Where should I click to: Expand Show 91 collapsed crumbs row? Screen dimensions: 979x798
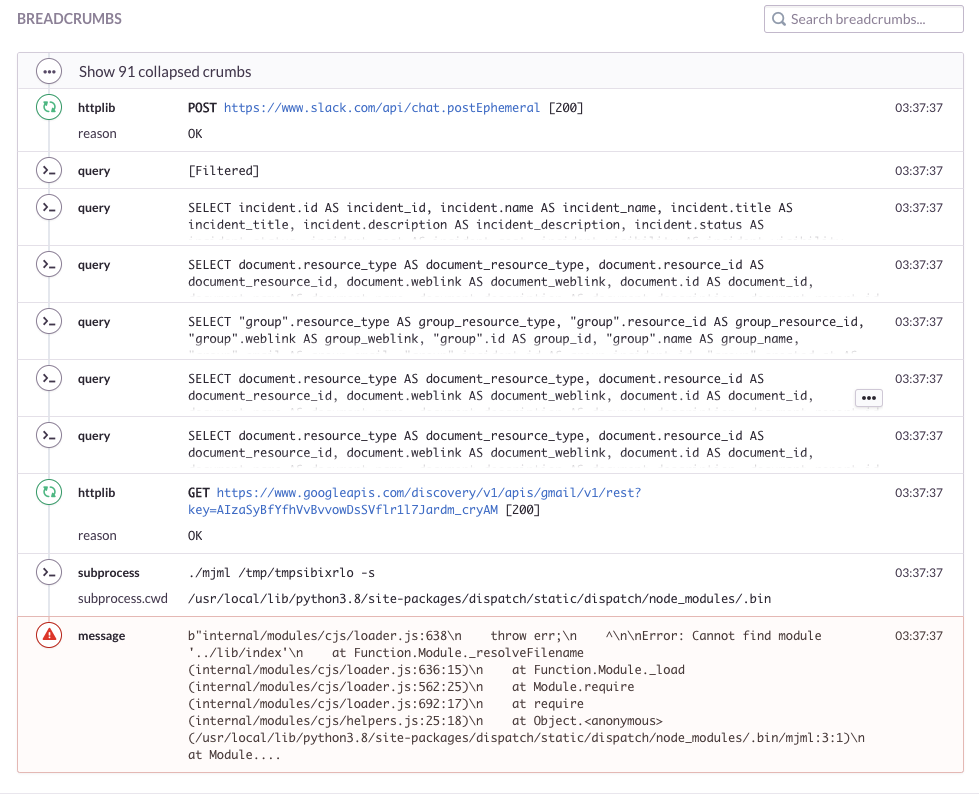pyautogui.click(x=490, y=71)
